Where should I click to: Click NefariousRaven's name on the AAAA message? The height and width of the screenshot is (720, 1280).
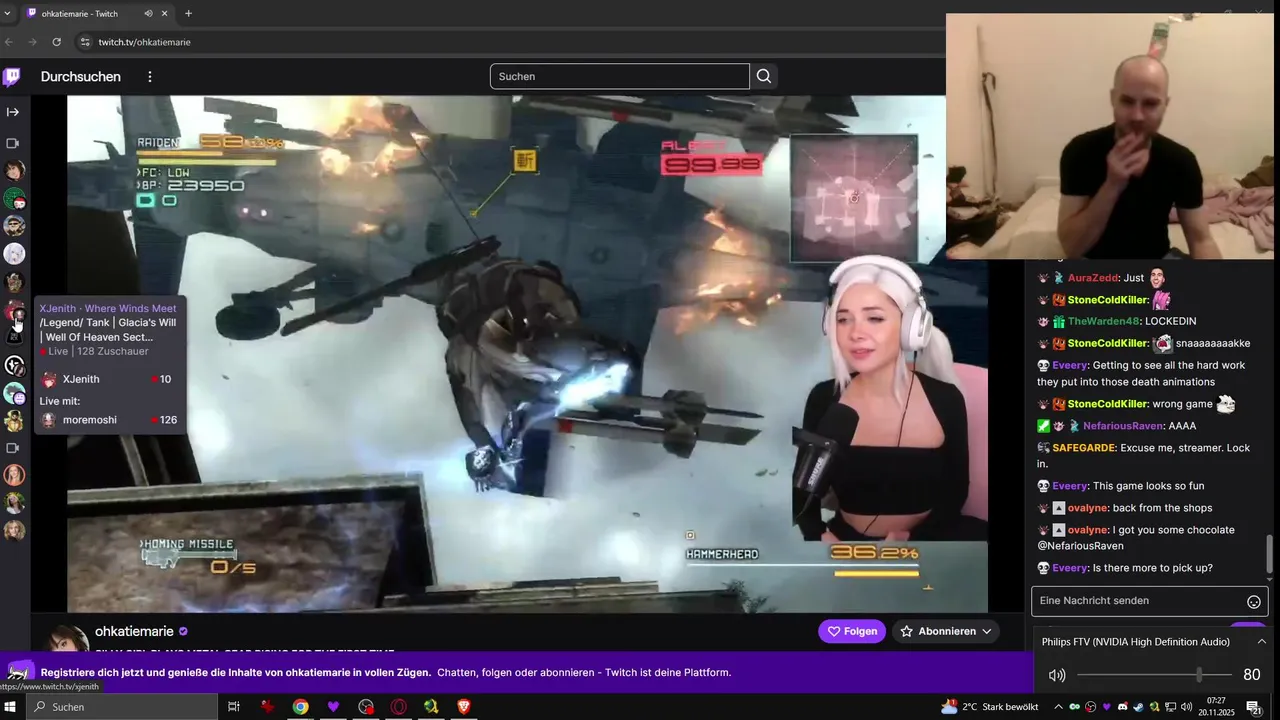pos(1125,426)
